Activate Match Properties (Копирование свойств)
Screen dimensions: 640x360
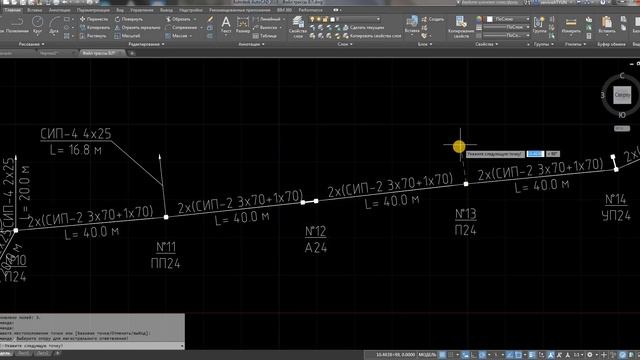[461, 27]
